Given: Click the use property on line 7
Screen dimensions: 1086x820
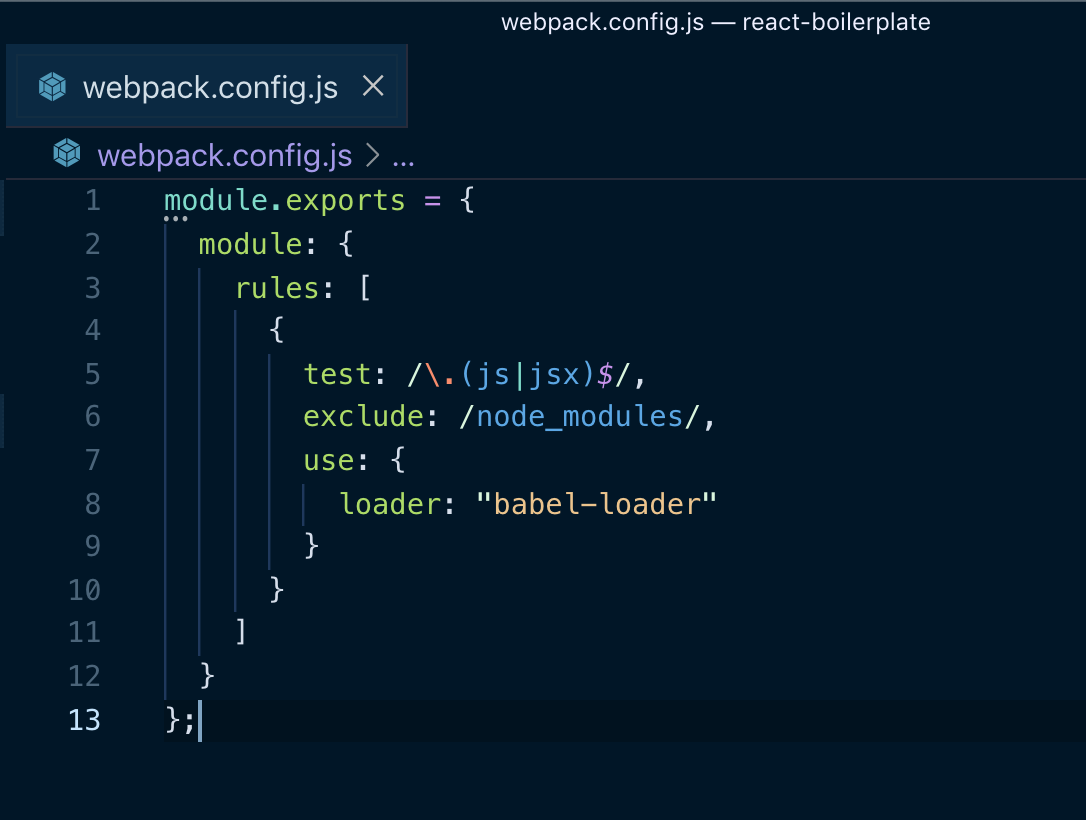Looking at the screenshot, I should click(323, 459).
